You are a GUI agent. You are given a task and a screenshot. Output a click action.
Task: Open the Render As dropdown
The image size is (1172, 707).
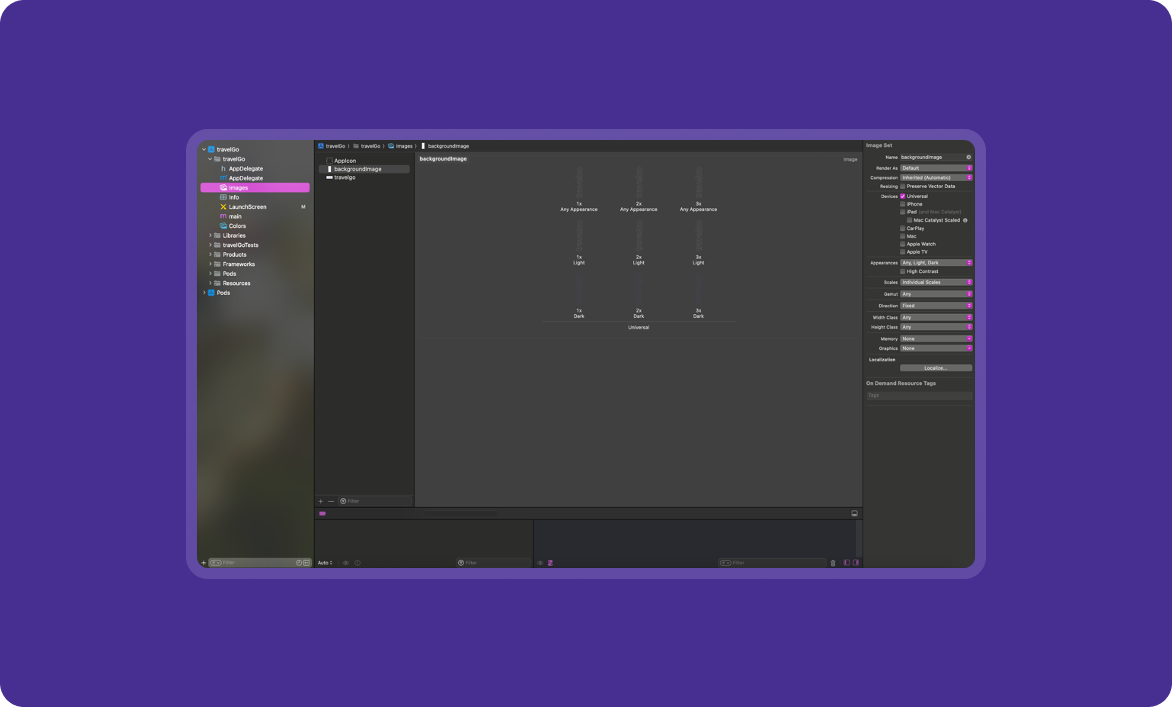point(936,168)
